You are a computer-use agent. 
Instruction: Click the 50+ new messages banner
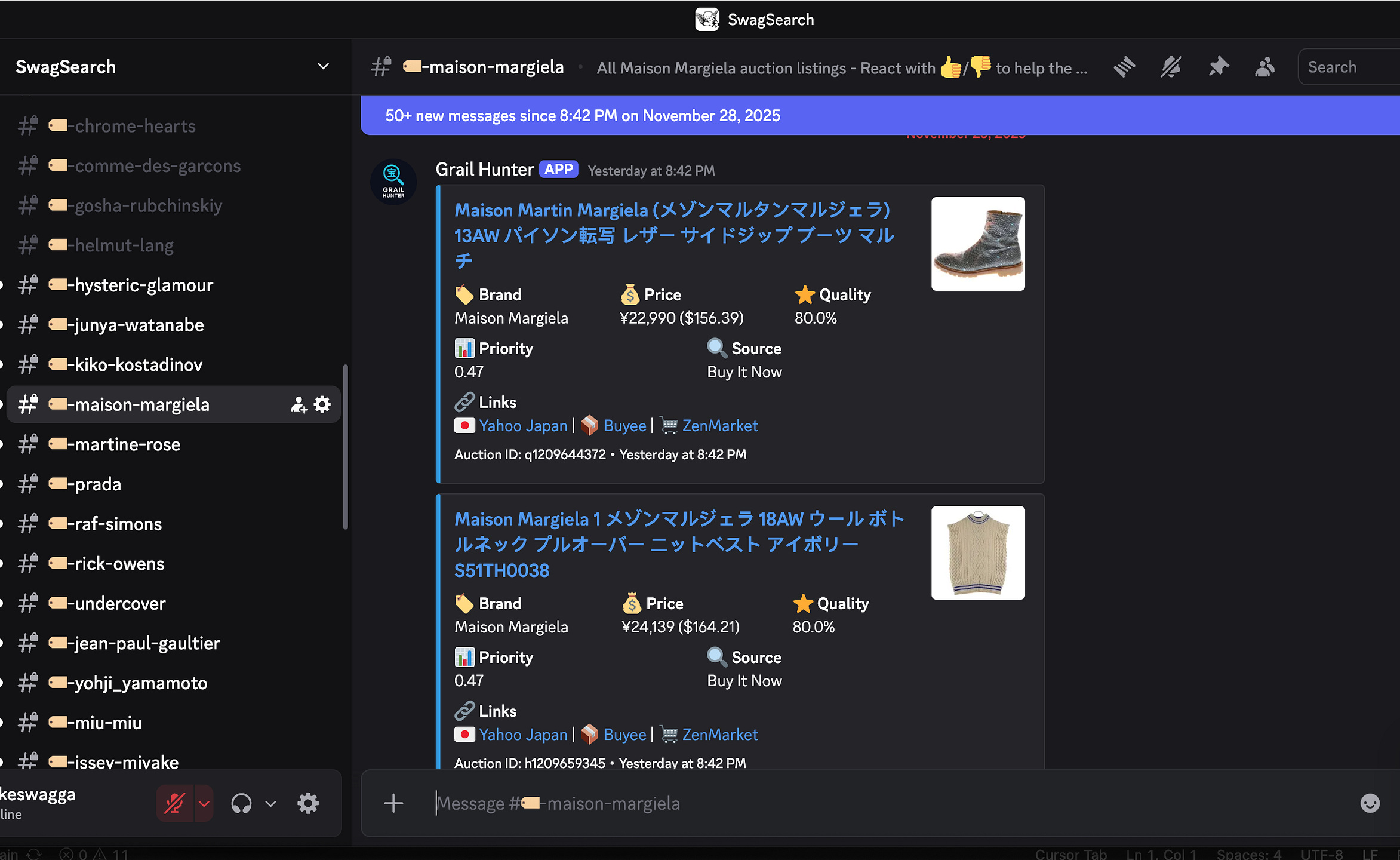point(880,115)
